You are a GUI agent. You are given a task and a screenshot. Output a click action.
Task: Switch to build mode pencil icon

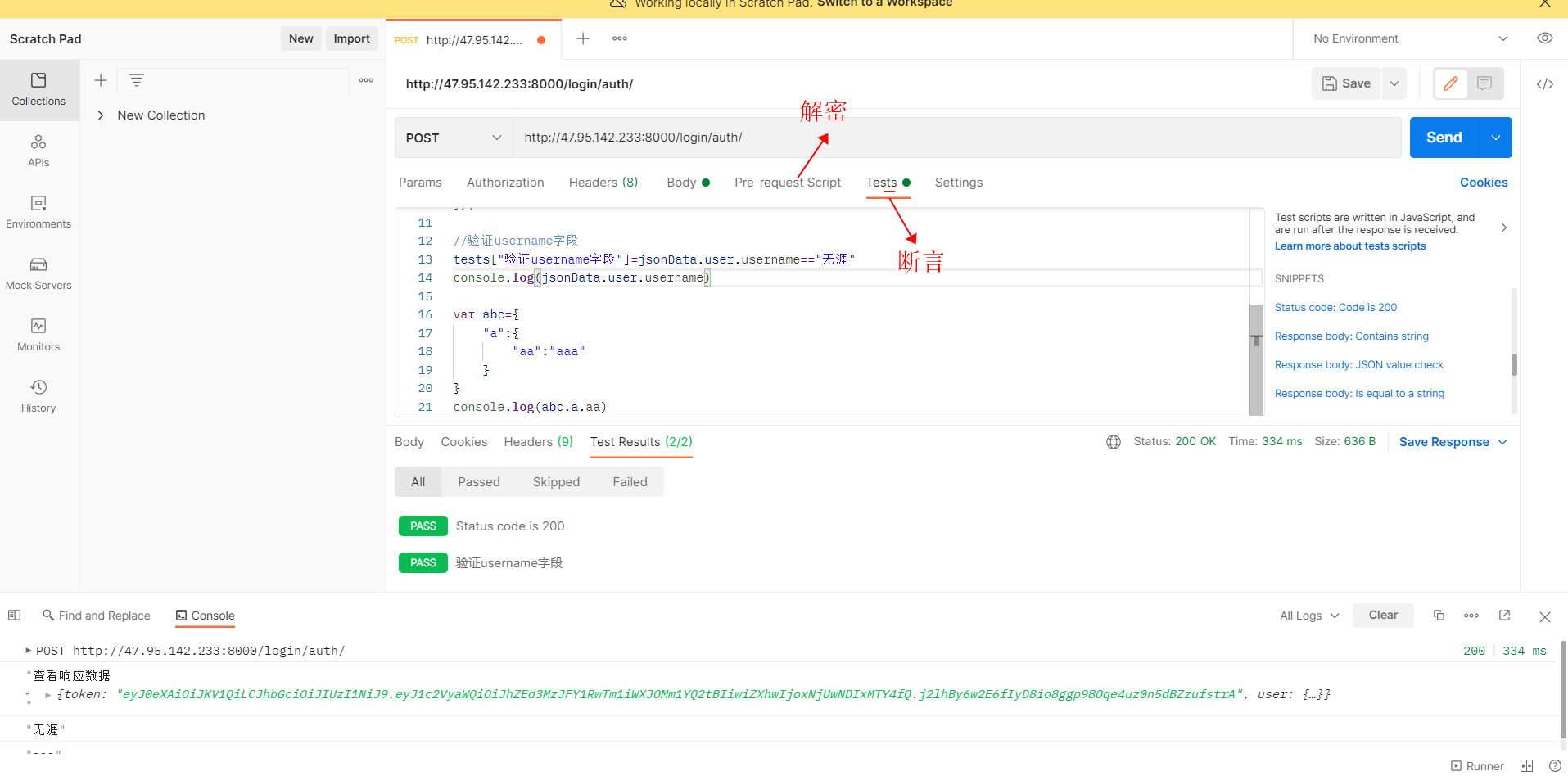1451,83
